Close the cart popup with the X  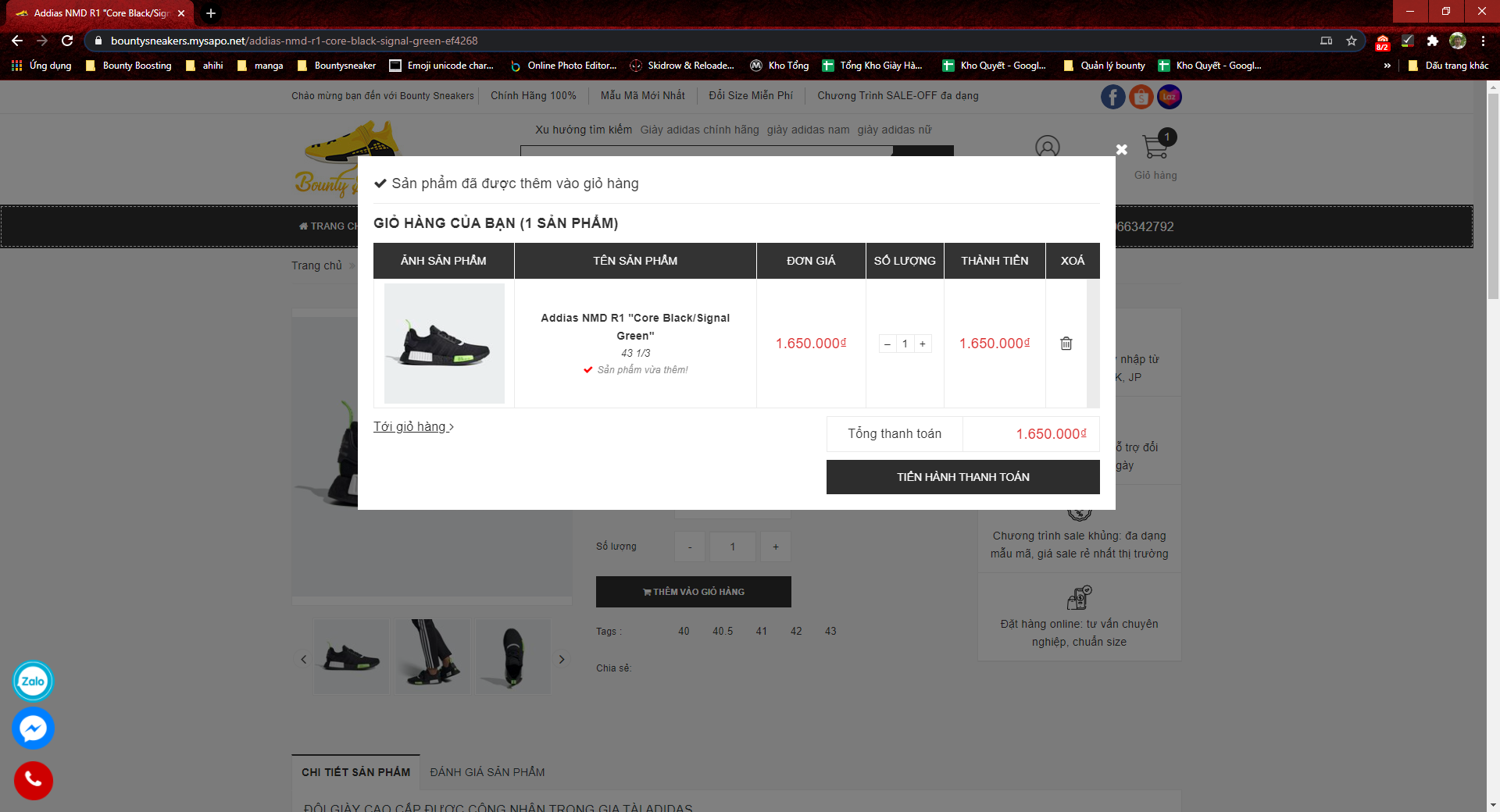[x=1122, y=149]
